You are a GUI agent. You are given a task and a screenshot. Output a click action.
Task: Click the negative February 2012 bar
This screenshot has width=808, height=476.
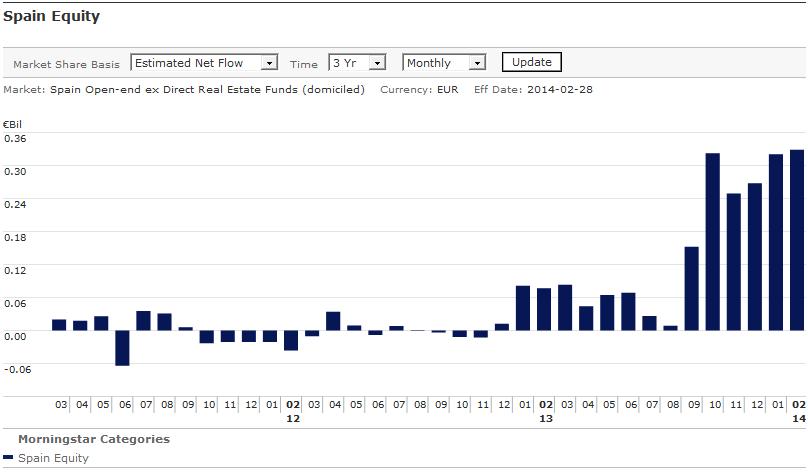(x=291, y=340)
